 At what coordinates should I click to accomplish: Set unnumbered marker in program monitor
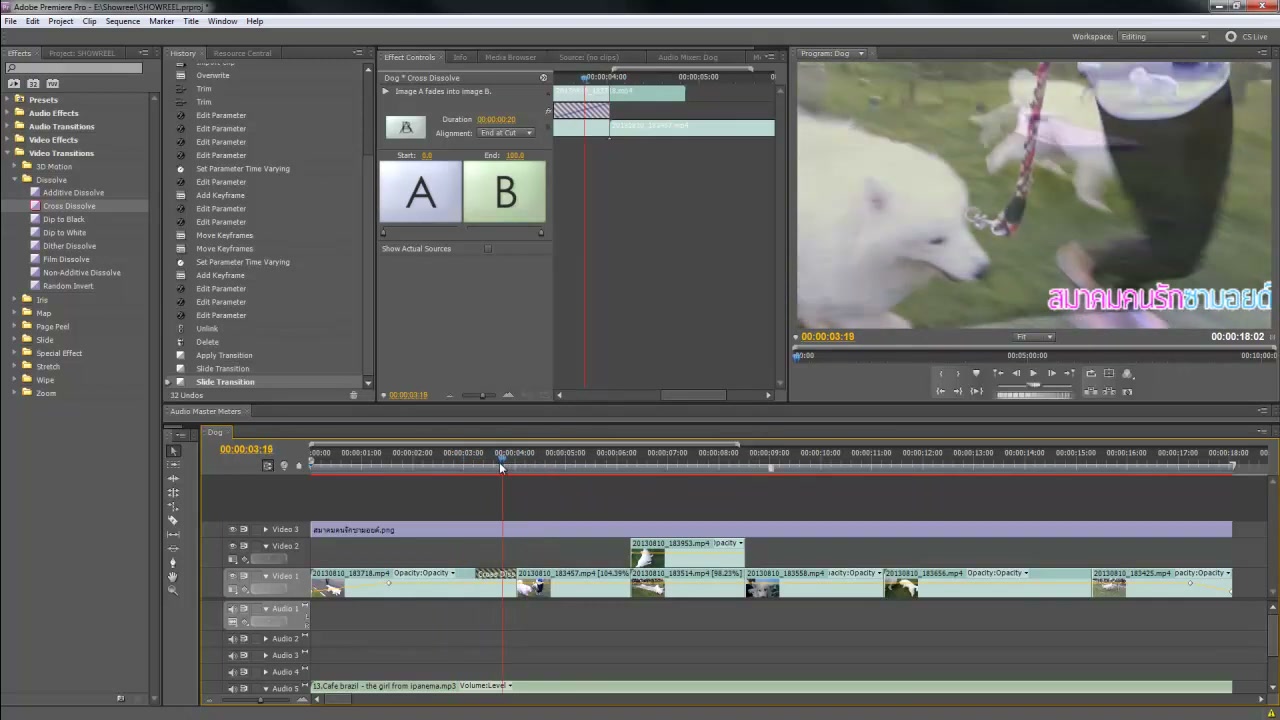click(x=976, y=373)
